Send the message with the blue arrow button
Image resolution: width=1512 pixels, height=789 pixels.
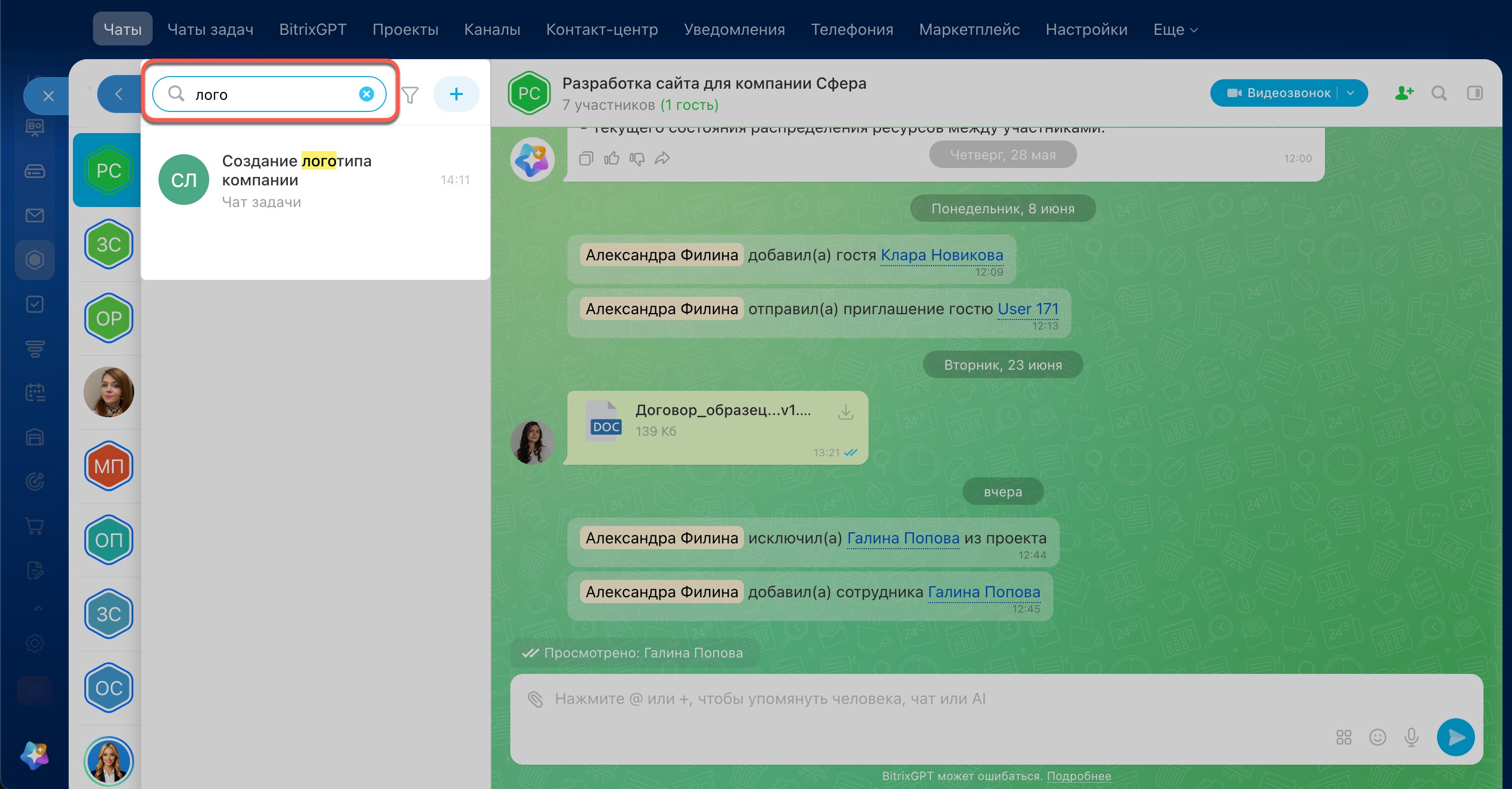click(1455, 737)
